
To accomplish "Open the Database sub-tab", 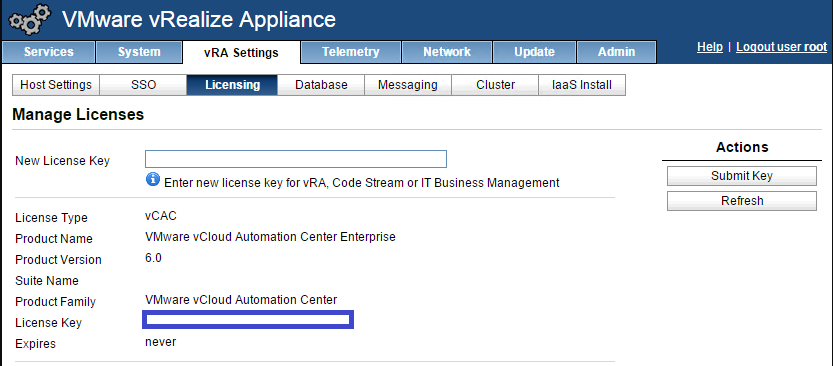I will (x=321, y=85).
